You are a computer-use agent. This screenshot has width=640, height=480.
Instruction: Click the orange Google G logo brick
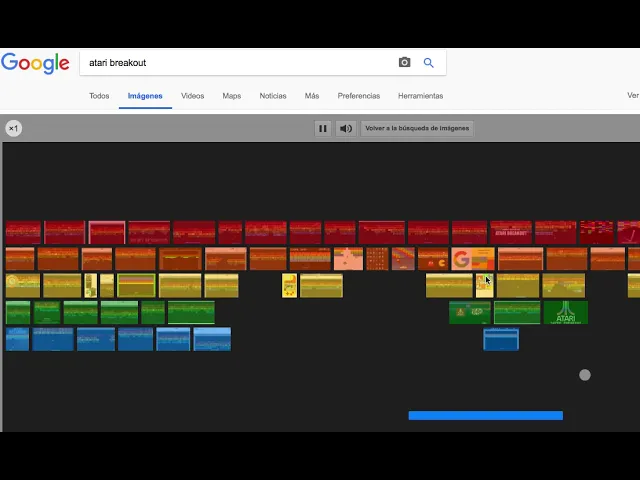point(473,259)
